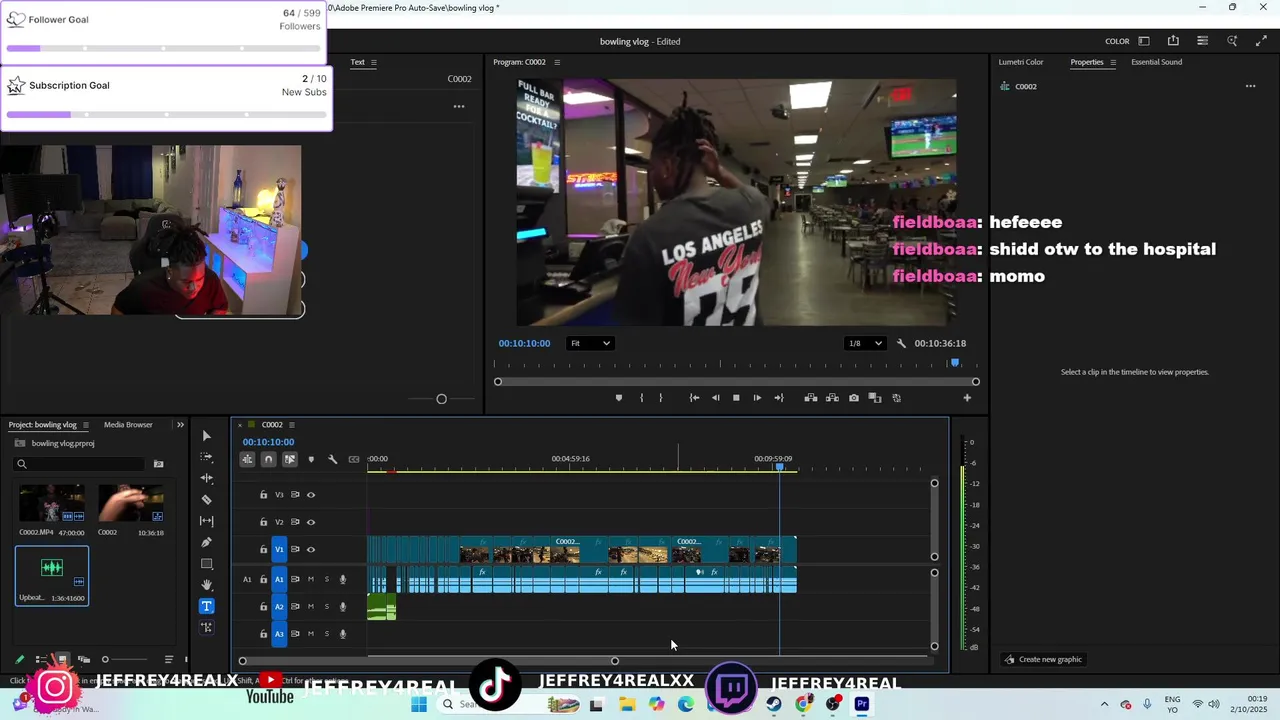Open Program Monitor button editor plus
Viewport: 1280px width, 720px height.
coord(967,398)
